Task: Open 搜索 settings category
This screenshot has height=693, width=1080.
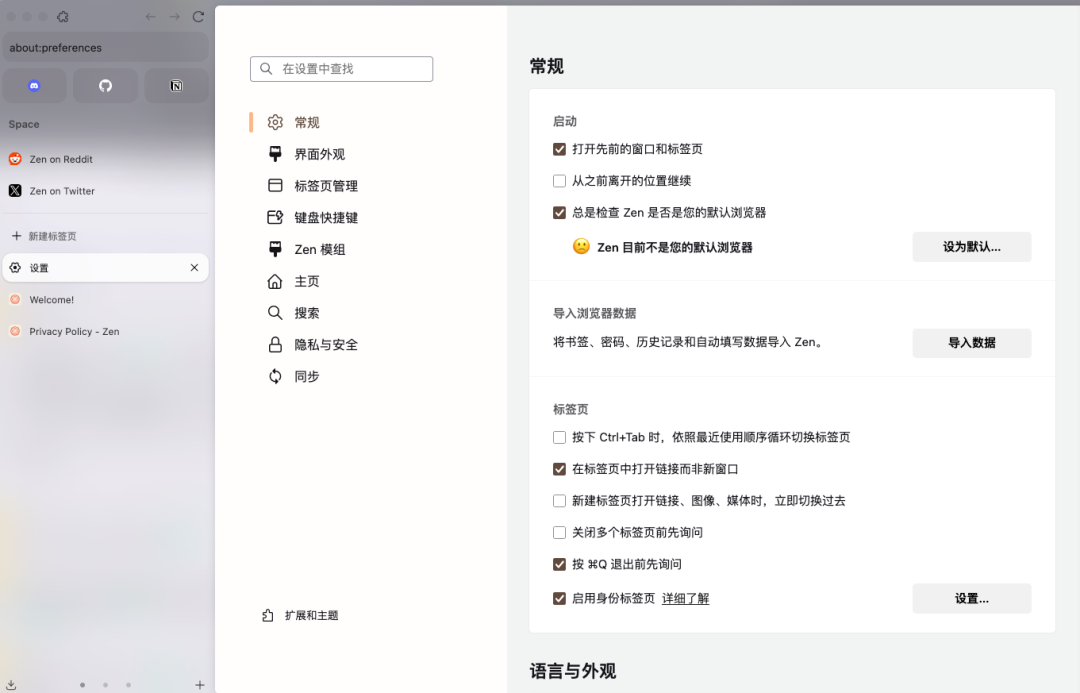Action: click(342, 313)
